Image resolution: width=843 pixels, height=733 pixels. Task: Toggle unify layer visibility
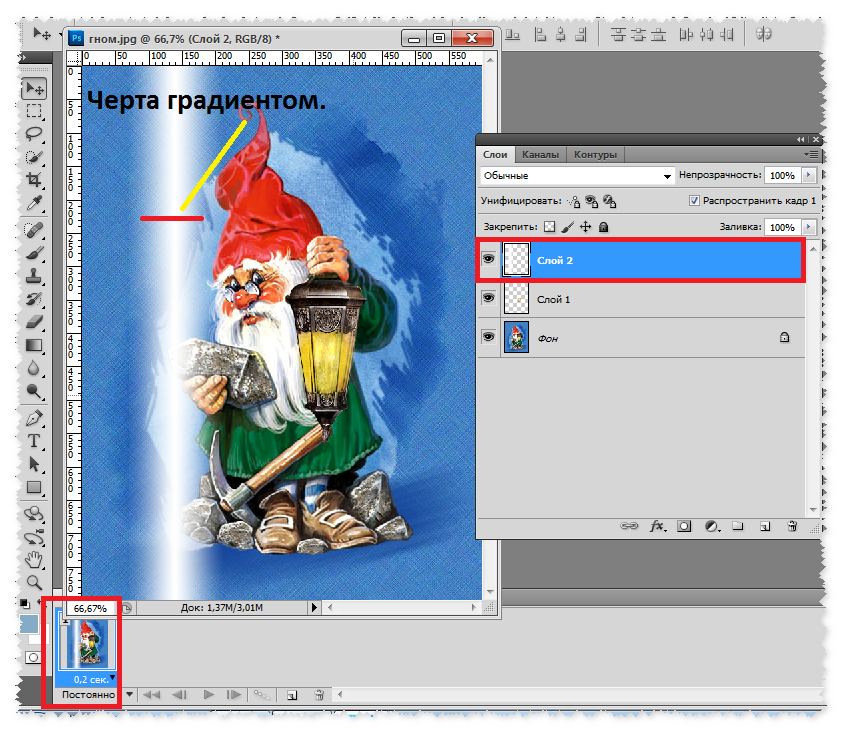591,201
